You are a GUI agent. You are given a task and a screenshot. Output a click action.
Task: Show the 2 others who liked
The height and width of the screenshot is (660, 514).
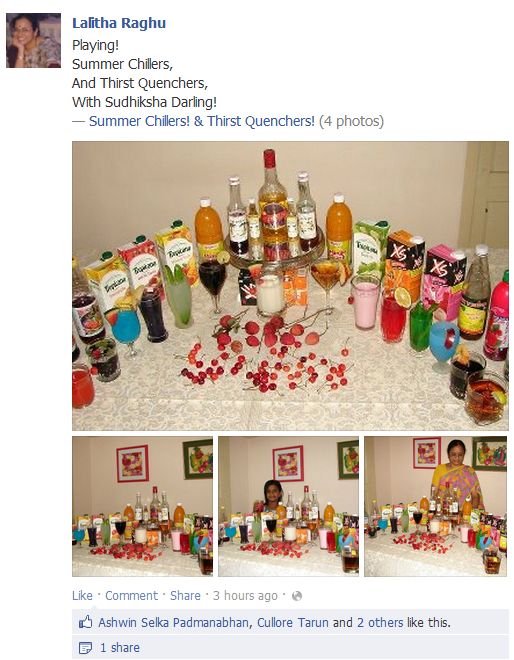[x=380, y=622]
